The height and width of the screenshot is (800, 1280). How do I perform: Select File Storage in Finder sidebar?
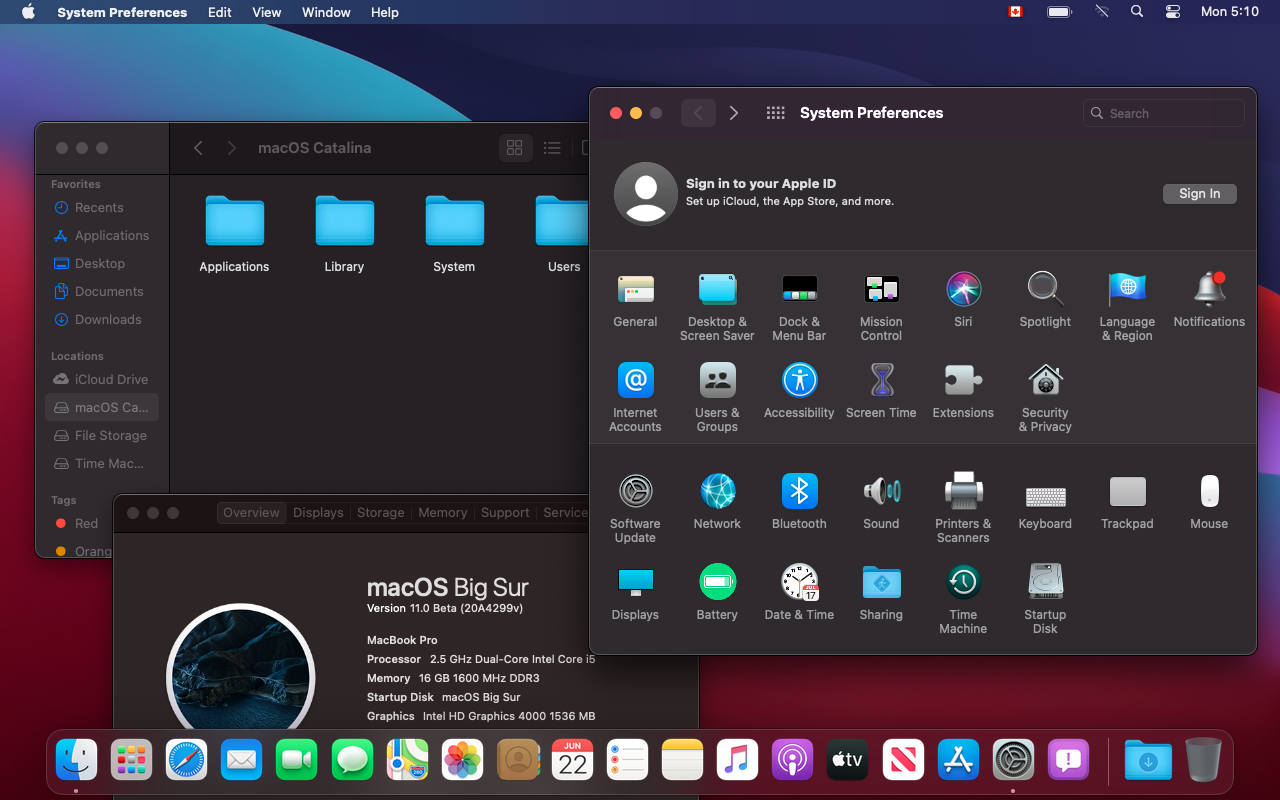pyautogui.click(x=102, y=435)
